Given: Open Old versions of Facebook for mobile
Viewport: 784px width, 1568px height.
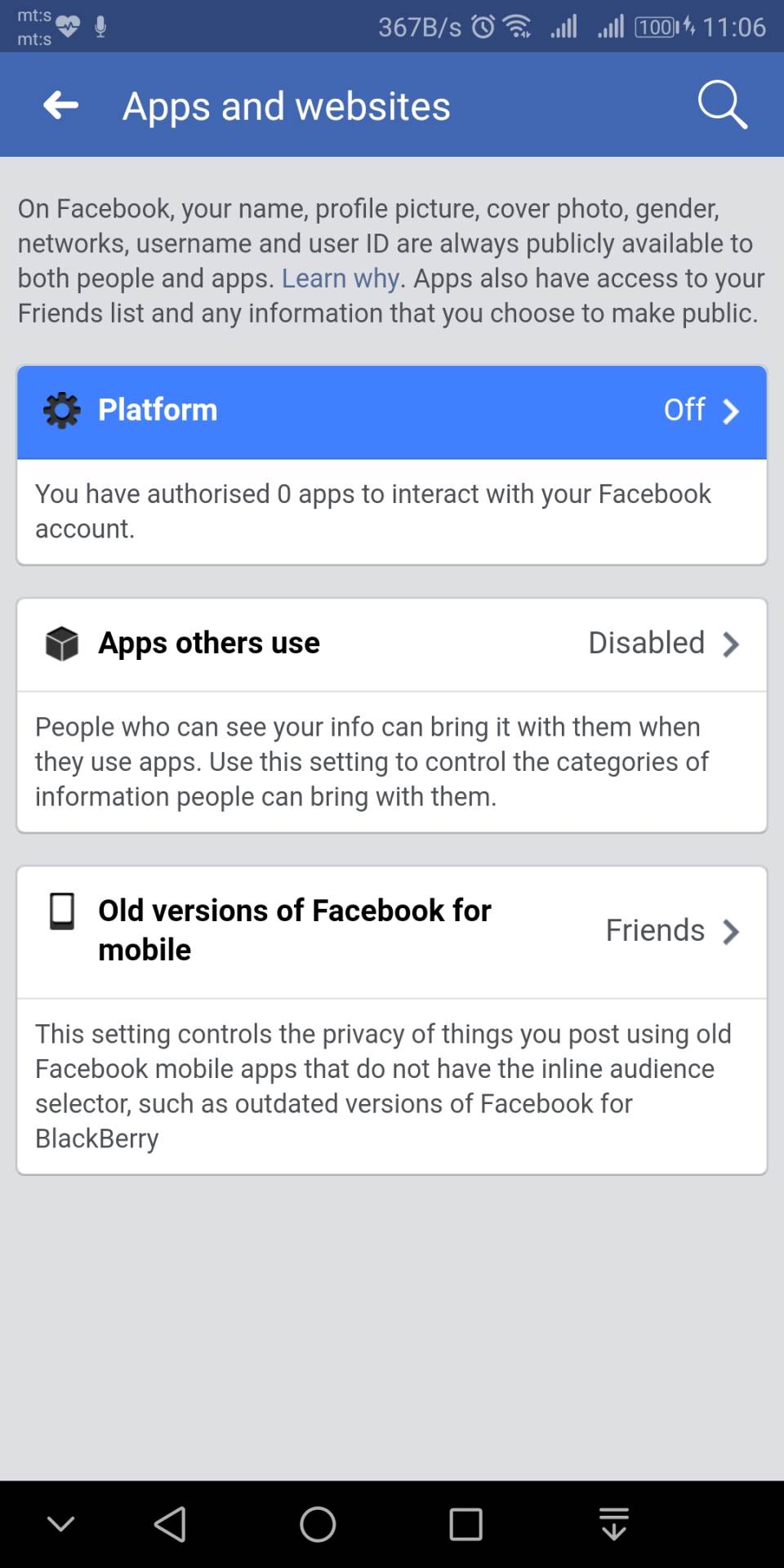Looking at the screenshot, I should 295,930.
